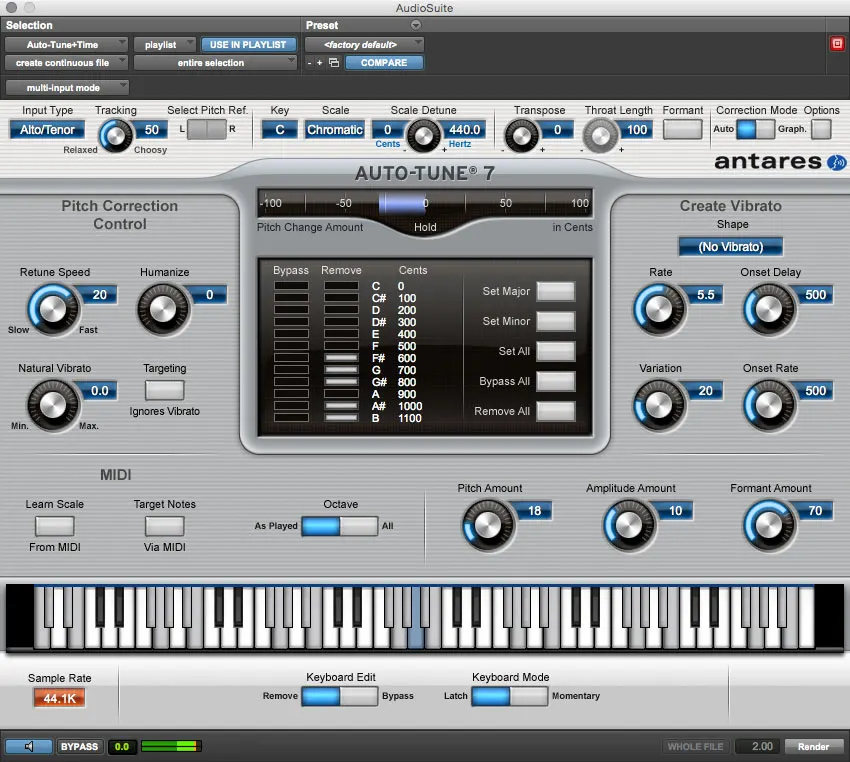Click the Pitch Change Amount meter
The width and height of the screenshot is (850, 762).
click(x=424, y=203)
